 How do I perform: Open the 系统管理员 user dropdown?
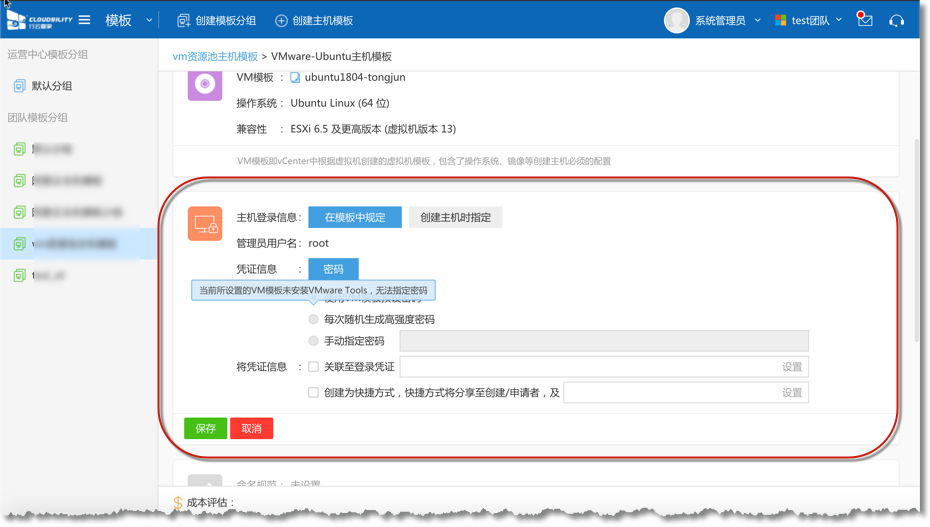tap(757, 20)
